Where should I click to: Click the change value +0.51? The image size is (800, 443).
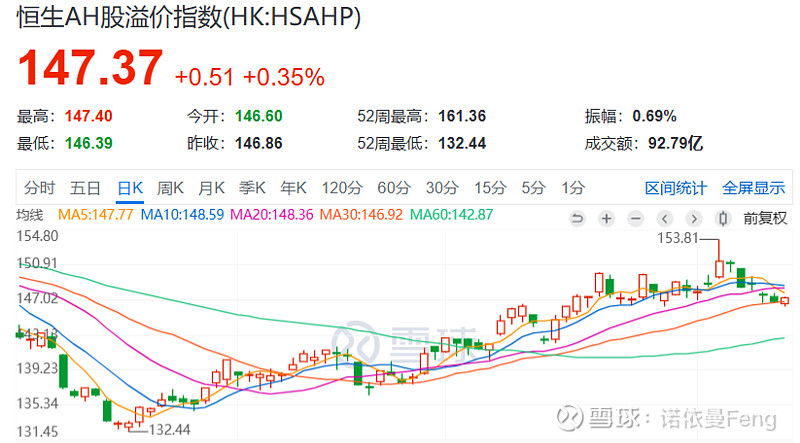pos(204,77)
